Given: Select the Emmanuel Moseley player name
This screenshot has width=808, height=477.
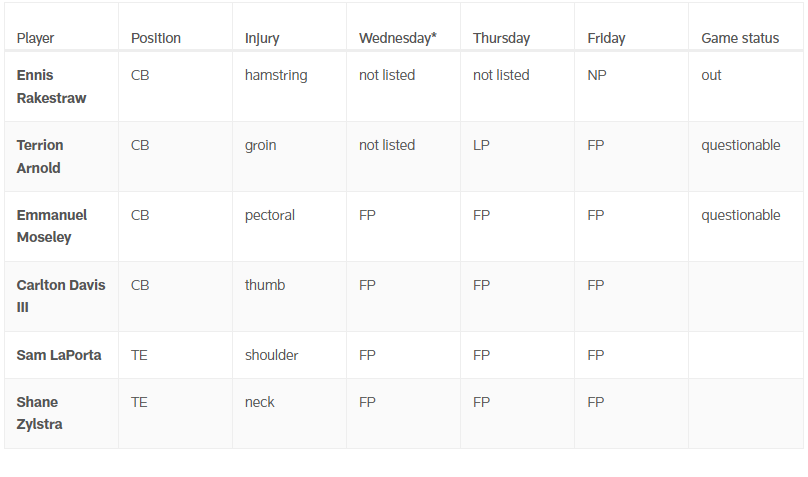Looking at the screenshot, I should pyautogui.click(x=52, y=226).
